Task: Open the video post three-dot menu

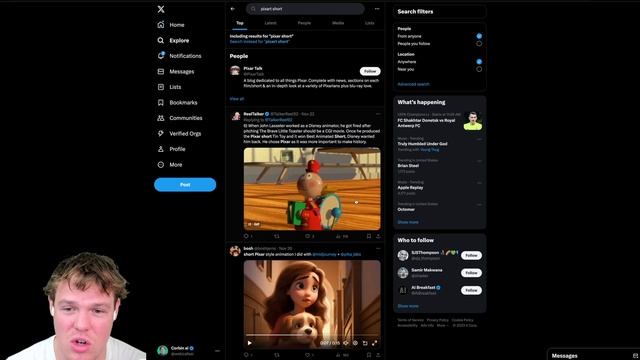Action: tap(378, 248)
